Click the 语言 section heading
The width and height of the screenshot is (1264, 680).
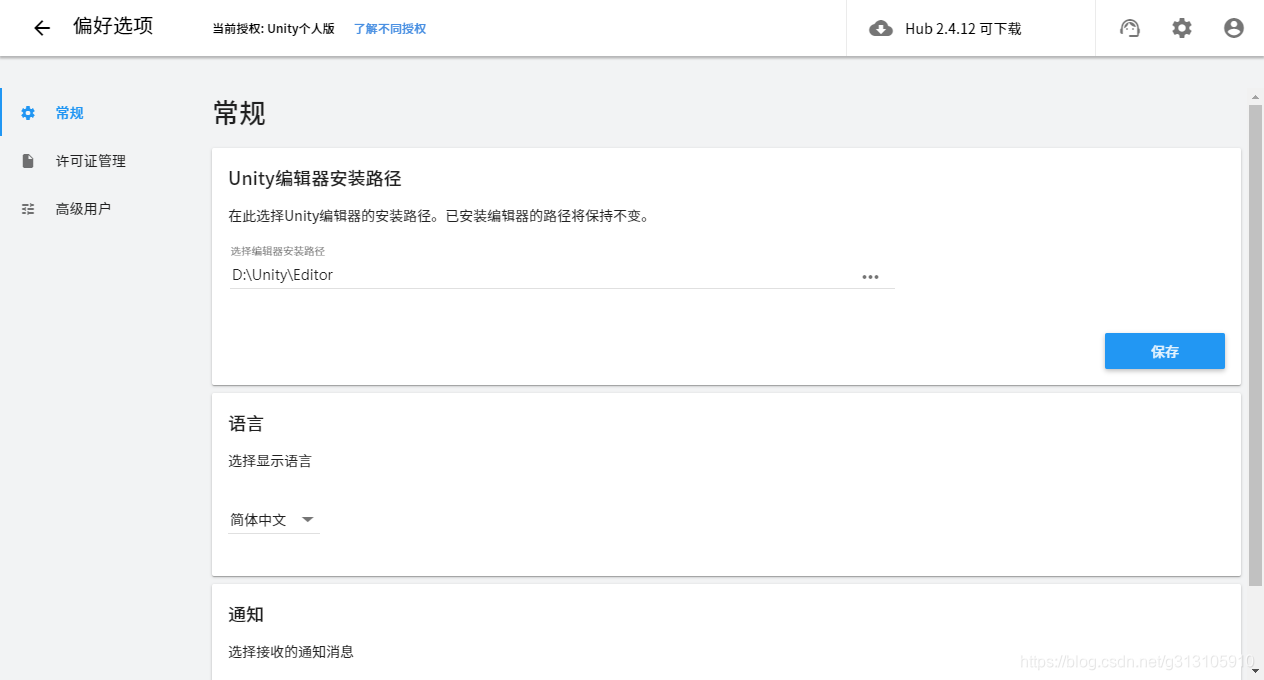tap(246, 424)
